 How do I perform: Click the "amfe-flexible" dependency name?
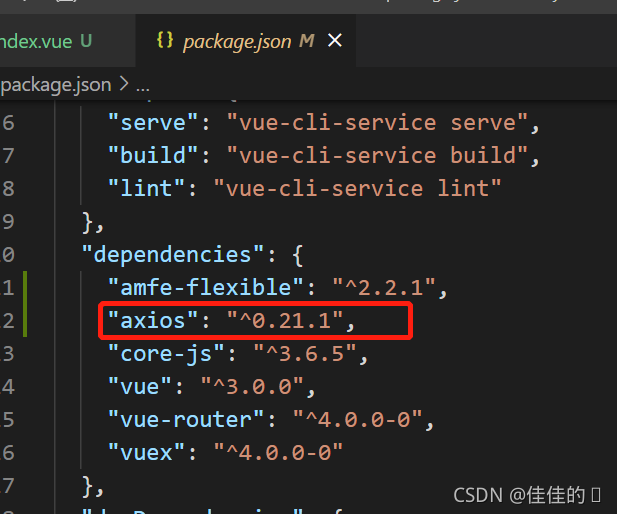(x=206, y=287)
